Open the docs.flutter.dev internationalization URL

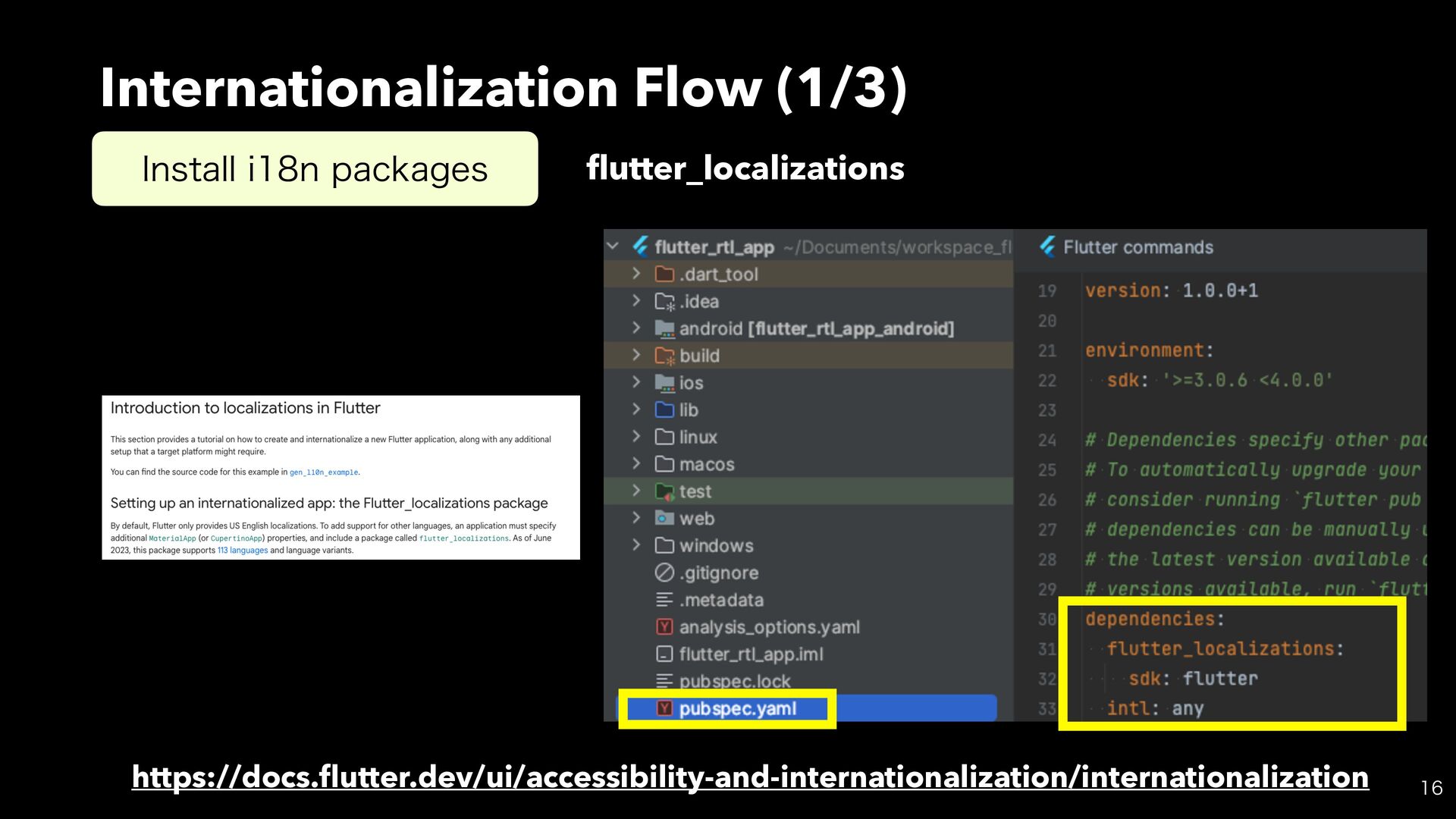click(x=749, y=777)
